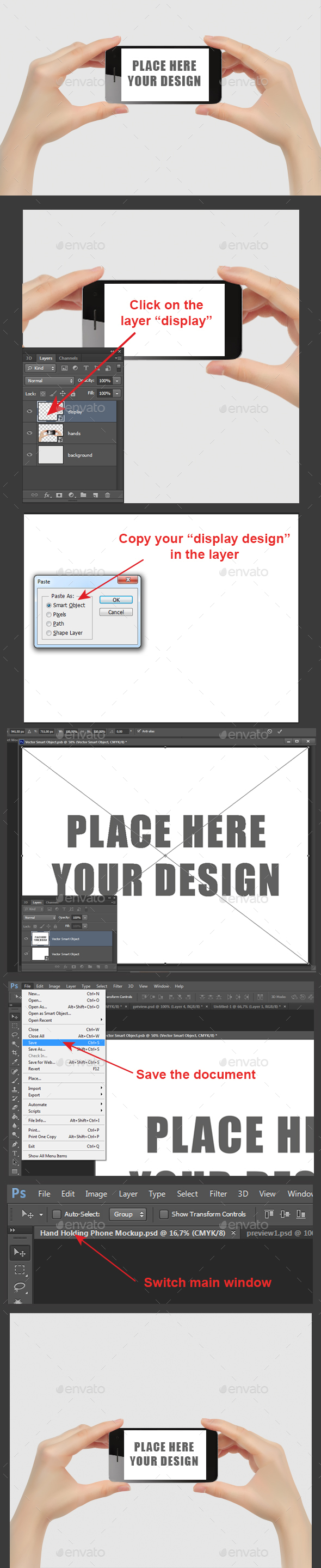Hide the hands layer with its eye icon

pos(29,433)
